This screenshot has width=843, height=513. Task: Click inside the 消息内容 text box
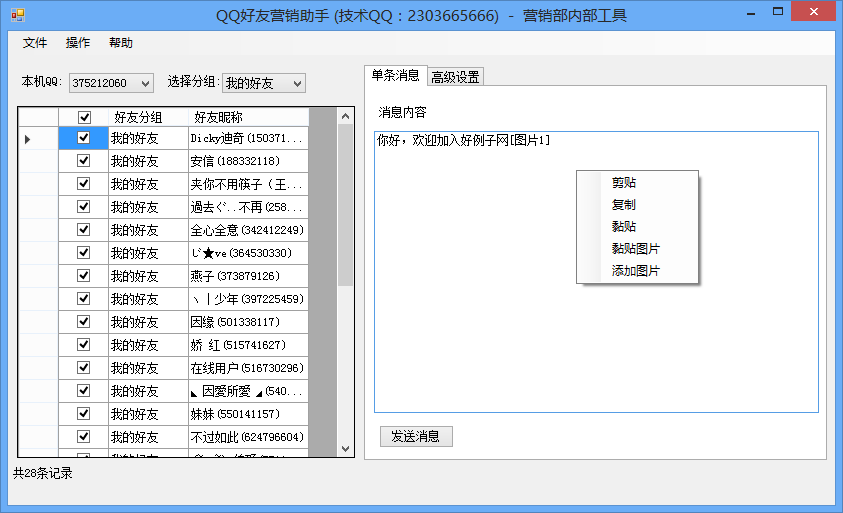pos(596,272)
